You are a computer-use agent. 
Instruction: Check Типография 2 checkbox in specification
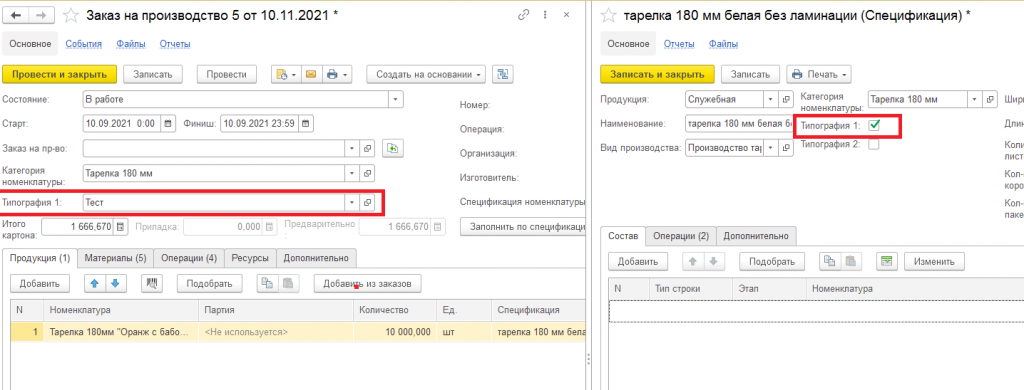click(874, 145)
